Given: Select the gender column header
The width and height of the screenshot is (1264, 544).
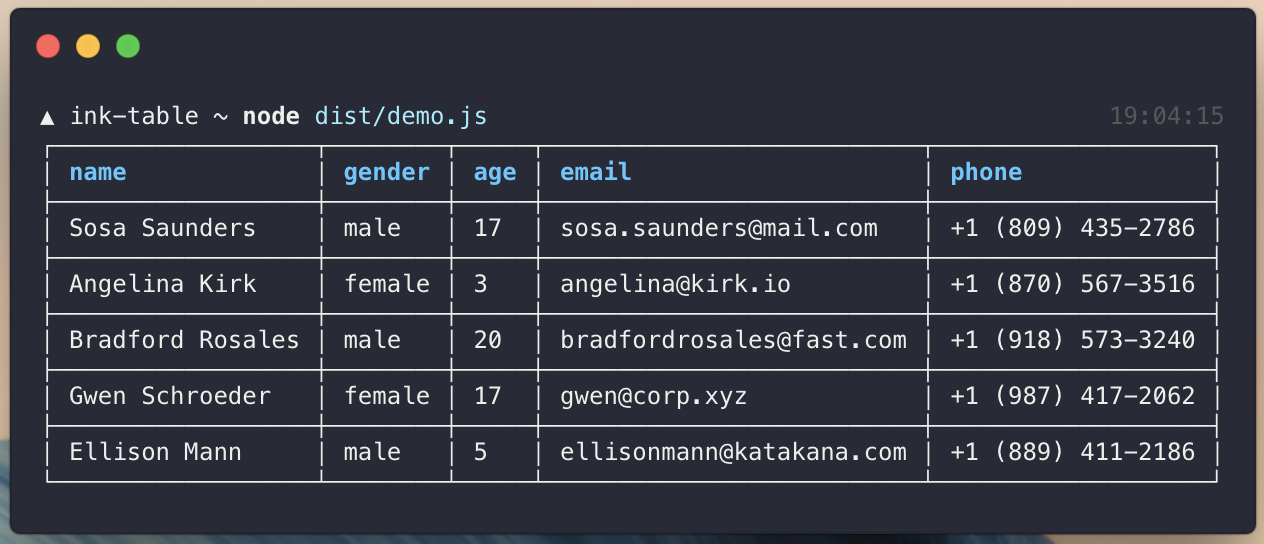Looking at the screenshot, I should (387, 172).
